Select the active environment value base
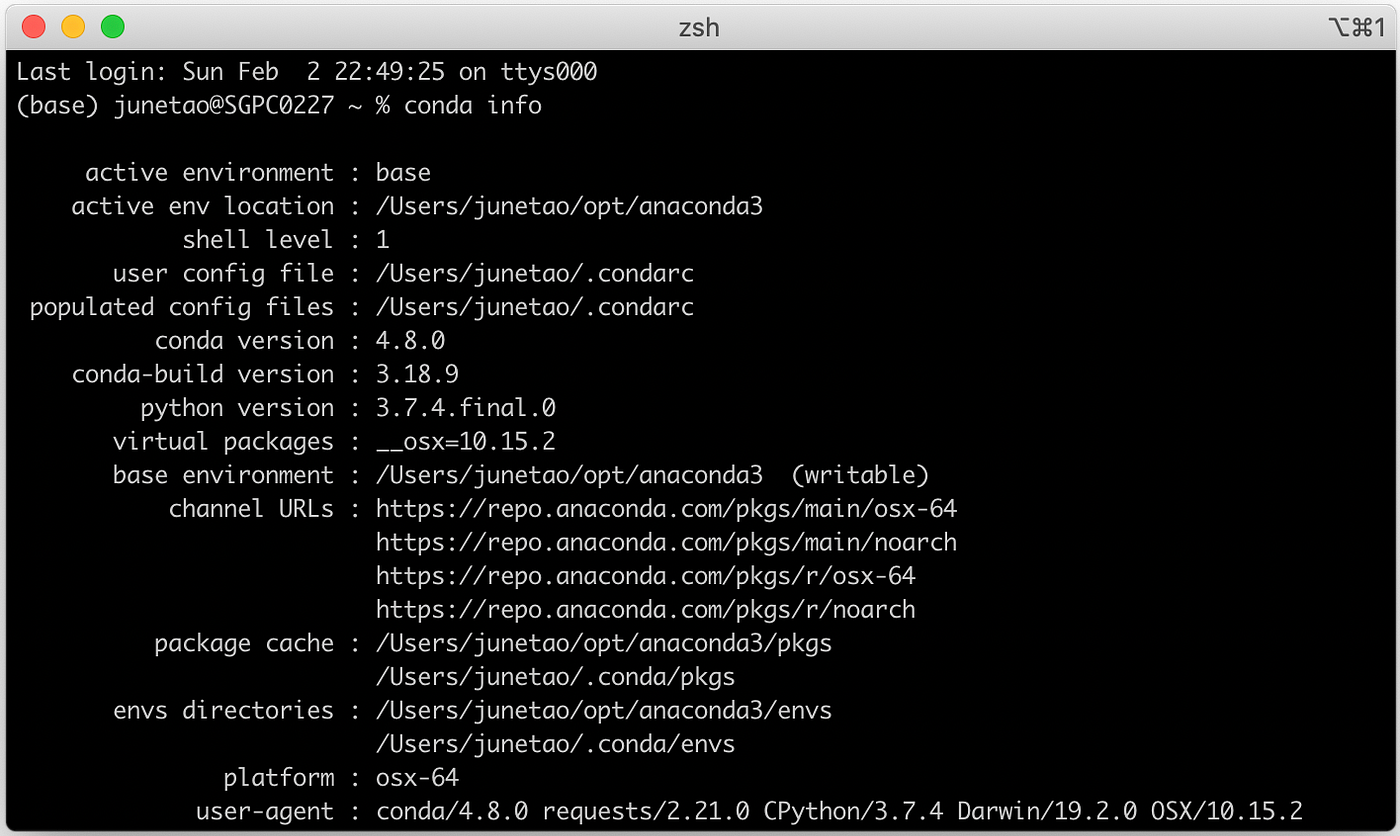Screen dimensions: 1400x836 [x=403, y=172]
